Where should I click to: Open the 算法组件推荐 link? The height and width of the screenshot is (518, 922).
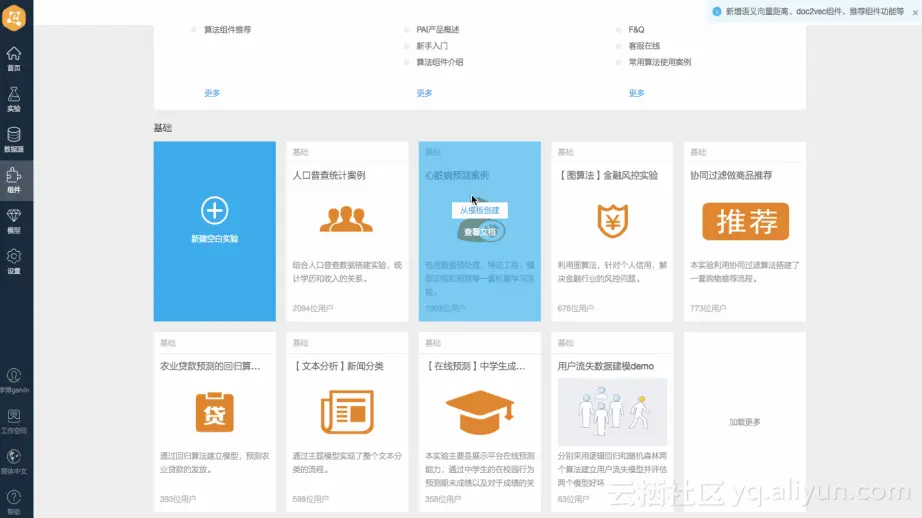(x=227, y=29)
